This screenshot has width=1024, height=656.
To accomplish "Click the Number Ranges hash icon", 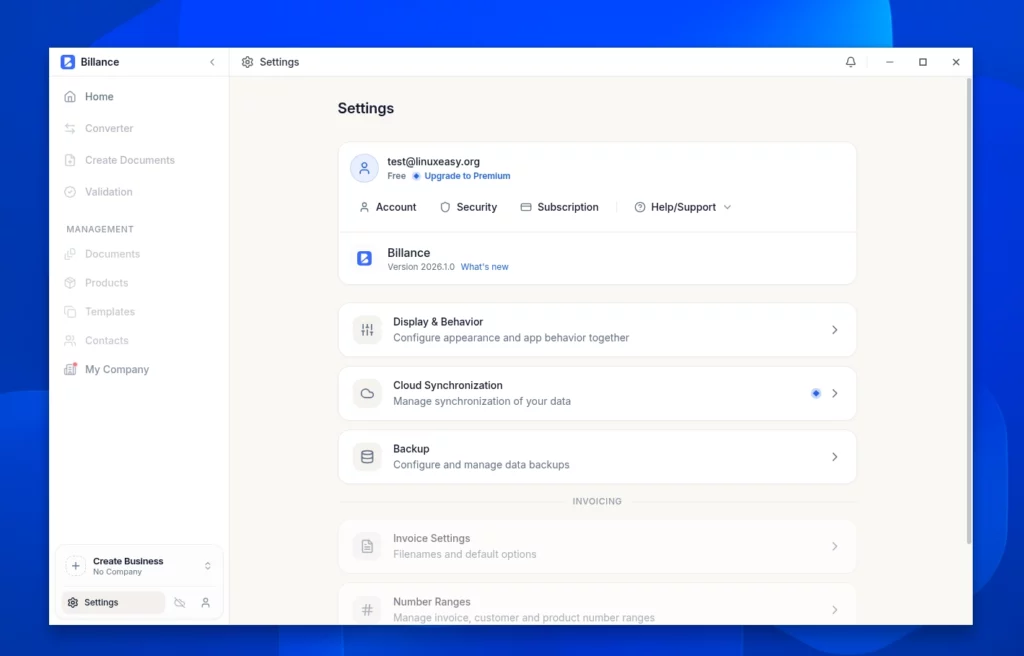I will tap(367, 610).
